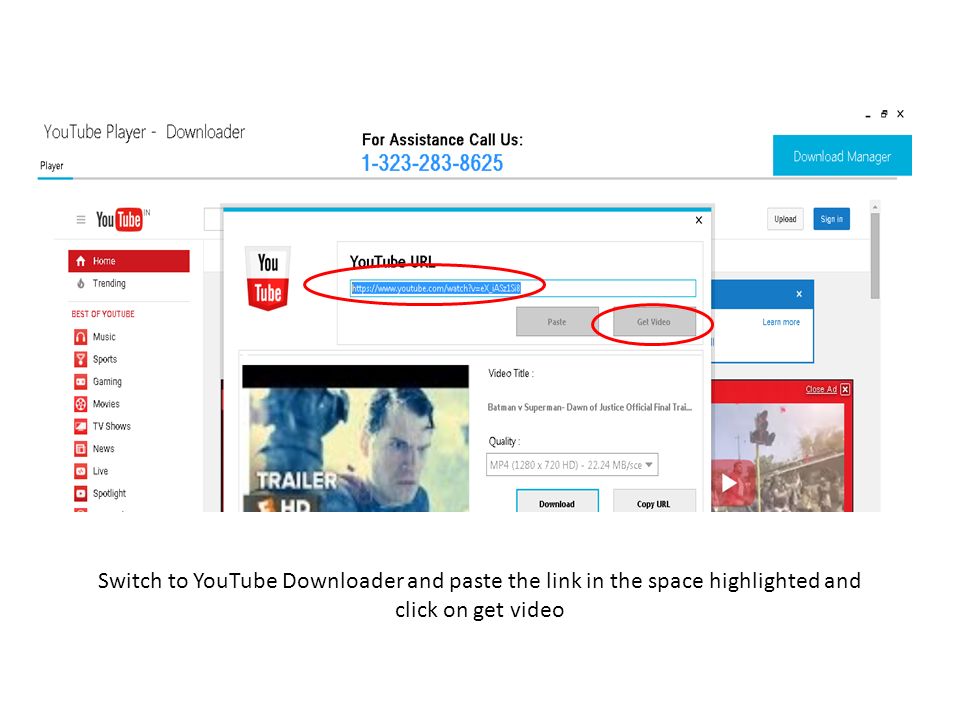Screen dimensions: 960x720
Task: Click the Paste button
Action: (557, 321)
